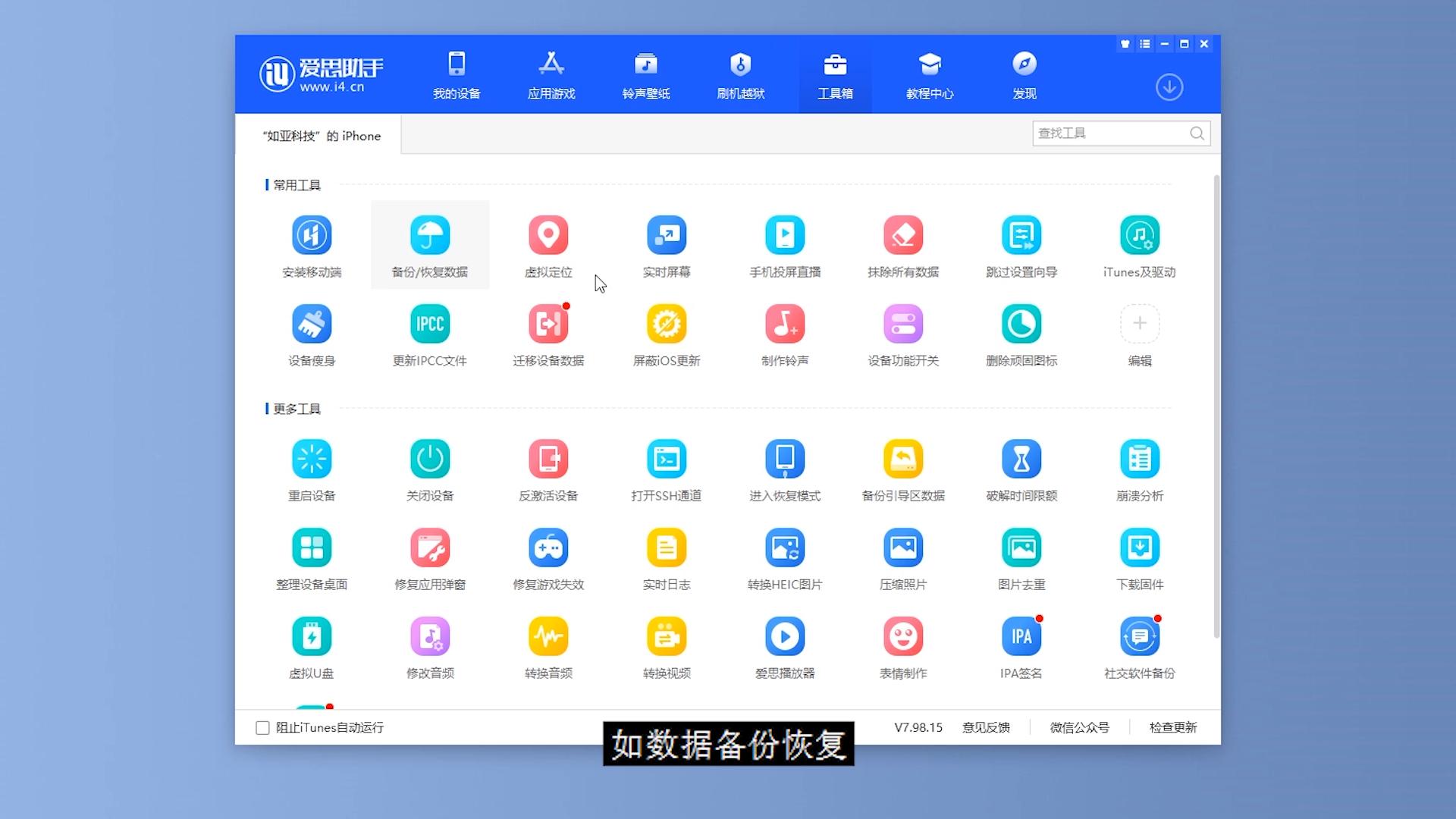1456x819 pixels.
Task: Open 意见反馈 feedback page
Action: coord(985,727)
